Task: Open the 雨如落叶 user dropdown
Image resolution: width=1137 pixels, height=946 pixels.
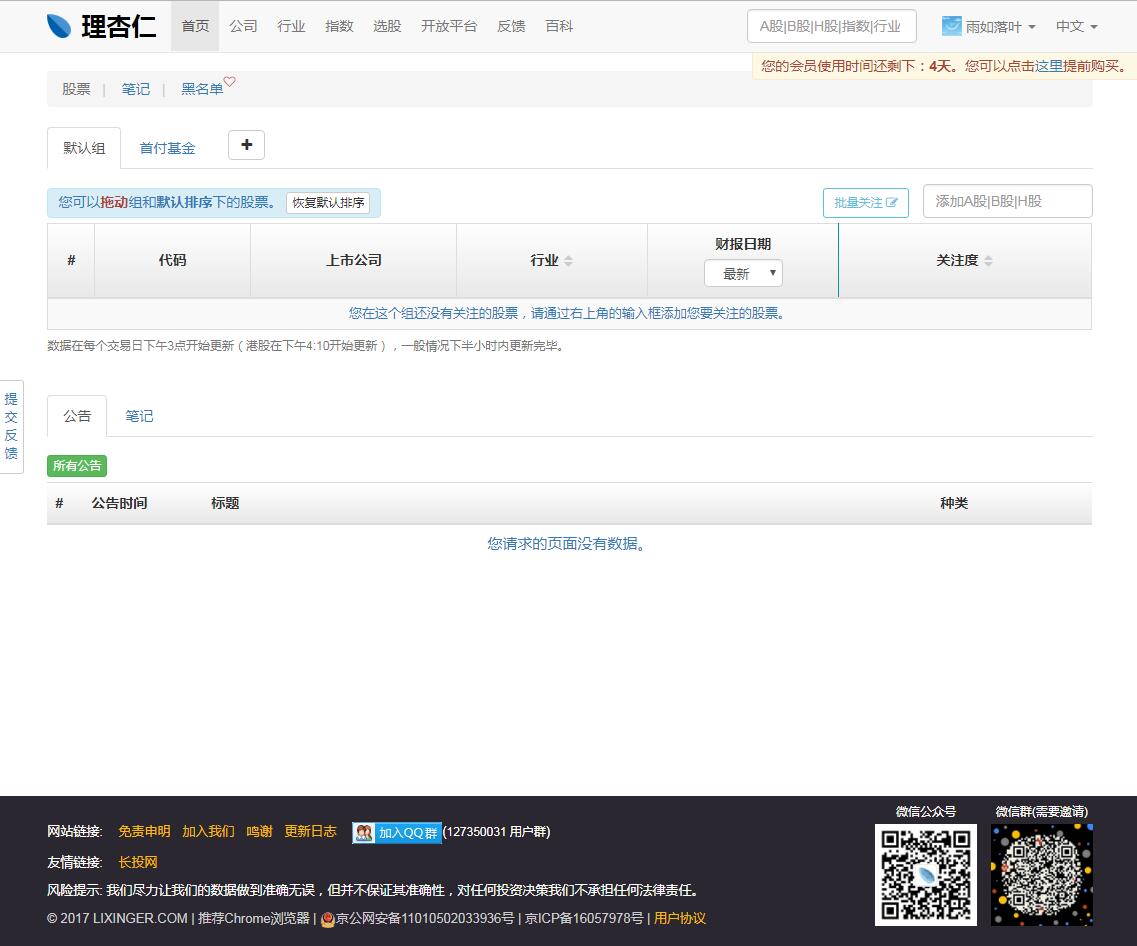Action: (989, 26)
